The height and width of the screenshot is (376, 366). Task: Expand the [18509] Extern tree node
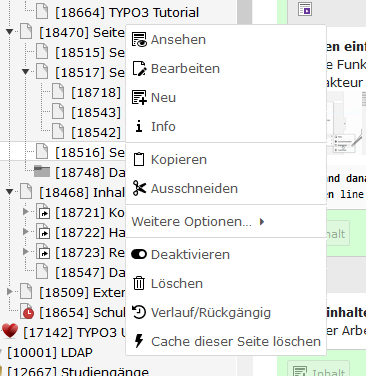click(10, 292)
